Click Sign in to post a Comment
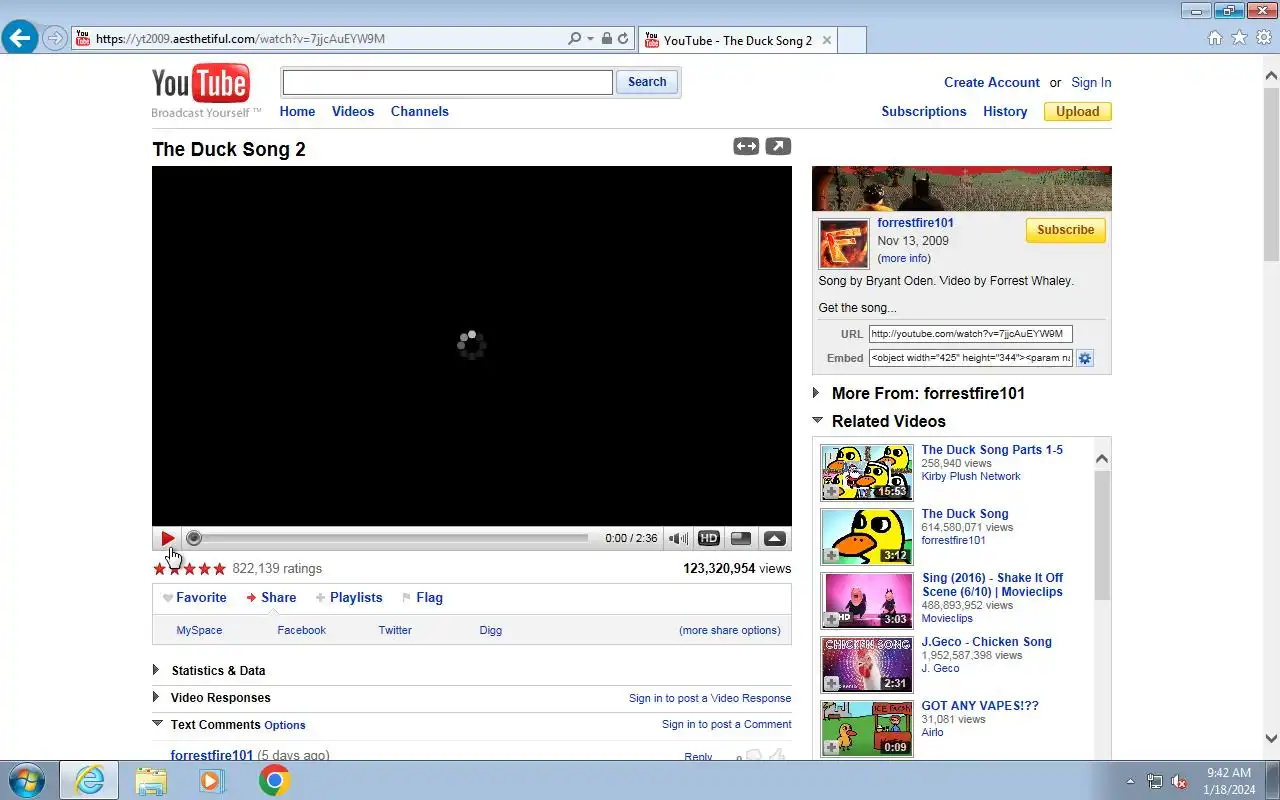This screenshot has height=800, width=1280. pos(726,724)
